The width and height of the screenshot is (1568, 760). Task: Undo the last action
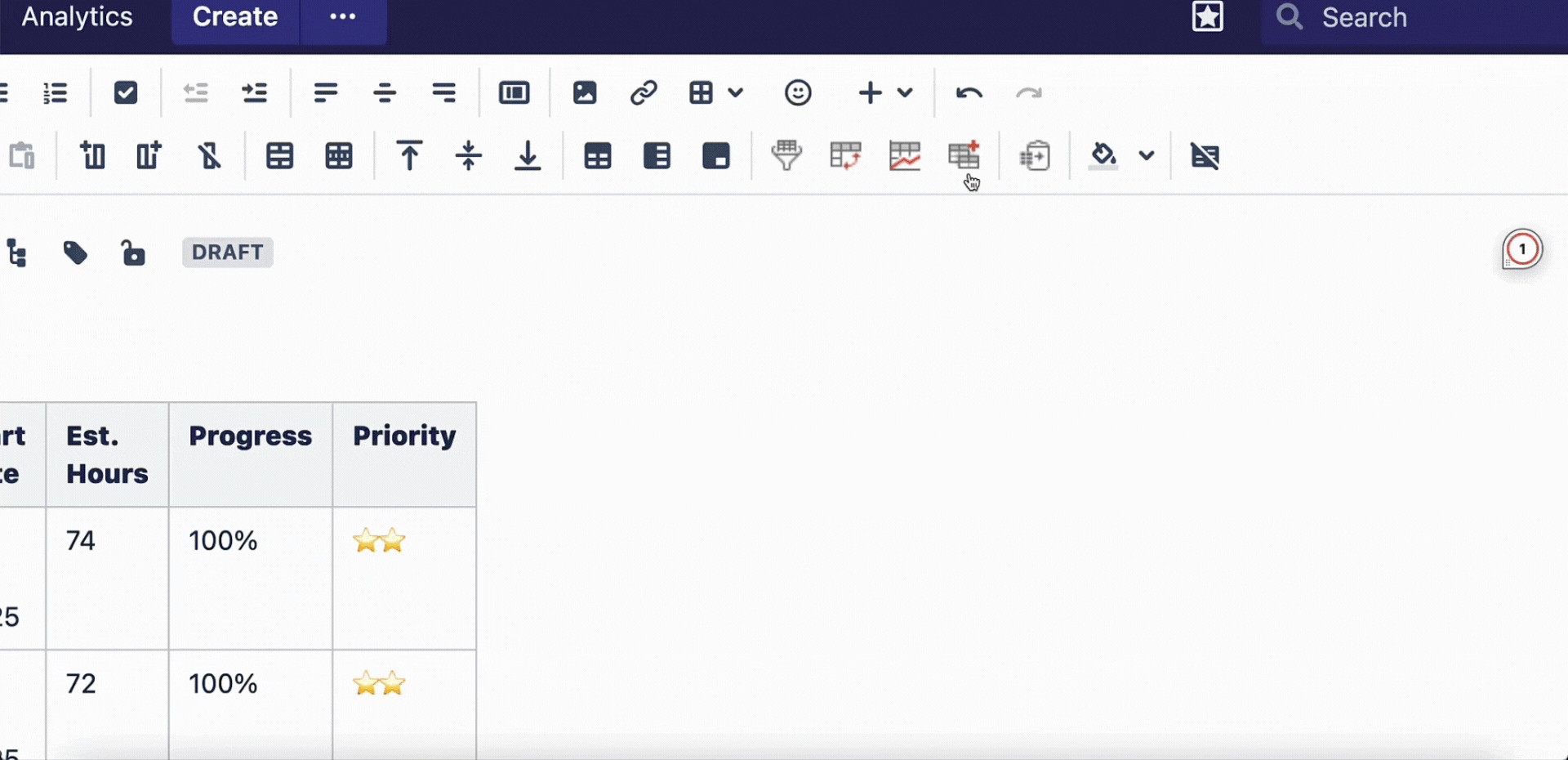pyautogui.click(x=969, y=92)
